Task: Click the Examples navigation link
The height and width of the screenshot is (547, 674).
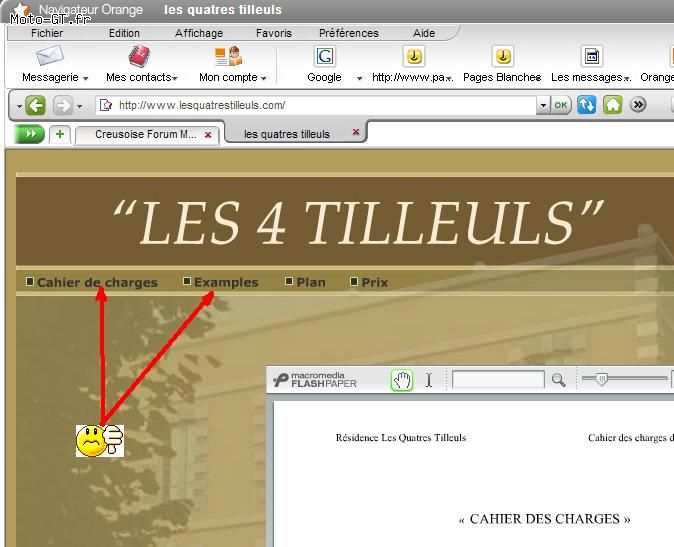Action: coord(226,282)
